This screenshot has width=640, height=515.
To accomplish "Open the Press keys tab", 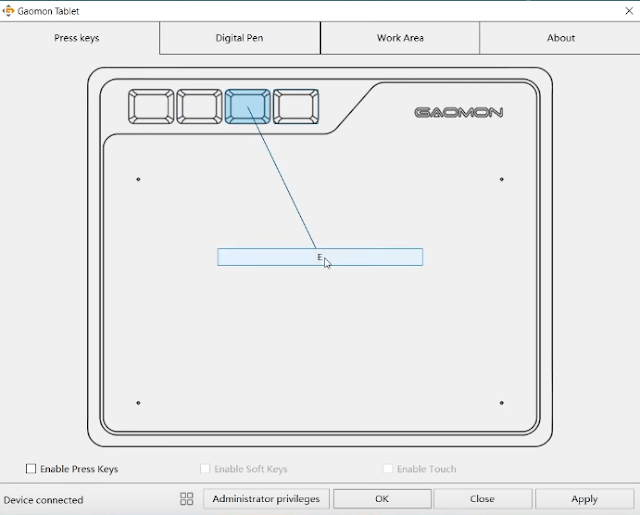I will pyautogui.click(x=77, y=38).
